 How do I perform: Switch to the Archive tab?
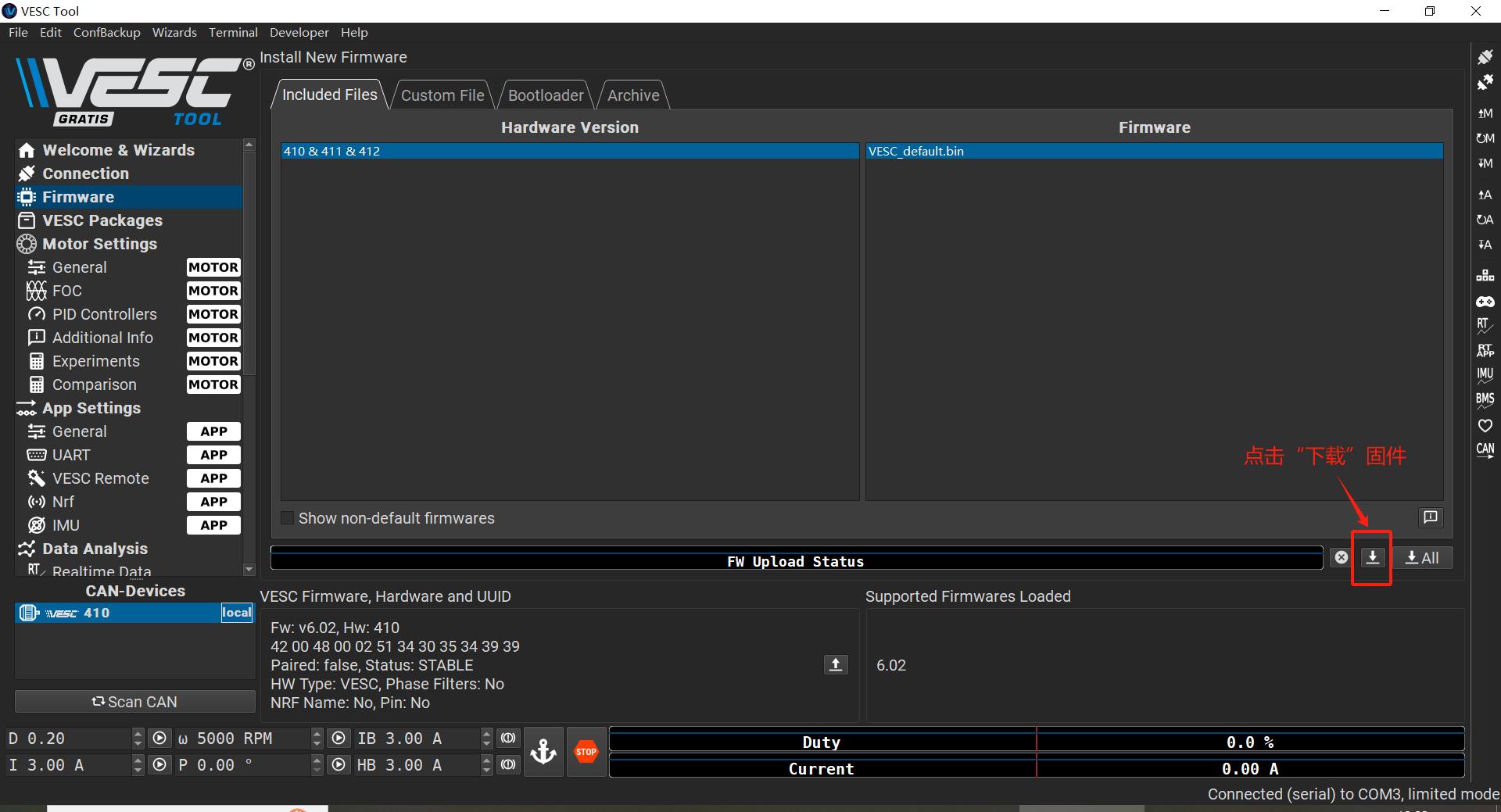point(633,95)
